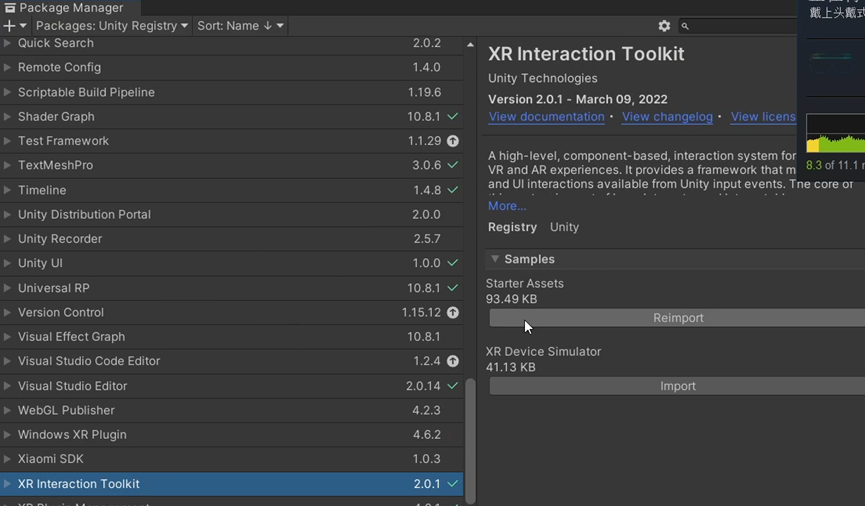865x506 pixels.
Task: Select the Visual Studio Editor package
Action: (x=232, y=386)
